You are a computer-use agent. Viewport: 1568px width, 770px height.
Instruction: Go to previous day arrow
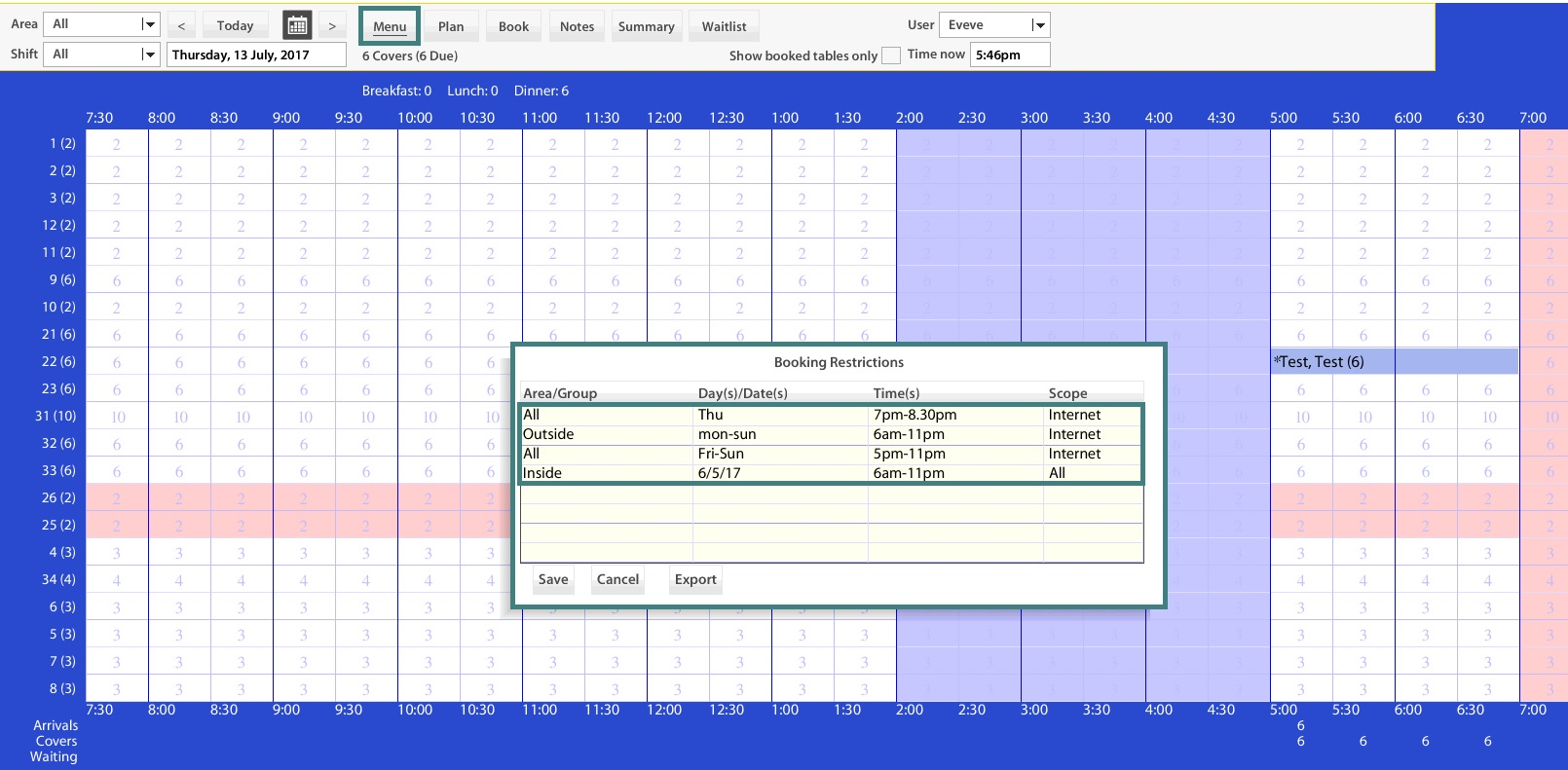click(x=181, y=25)
